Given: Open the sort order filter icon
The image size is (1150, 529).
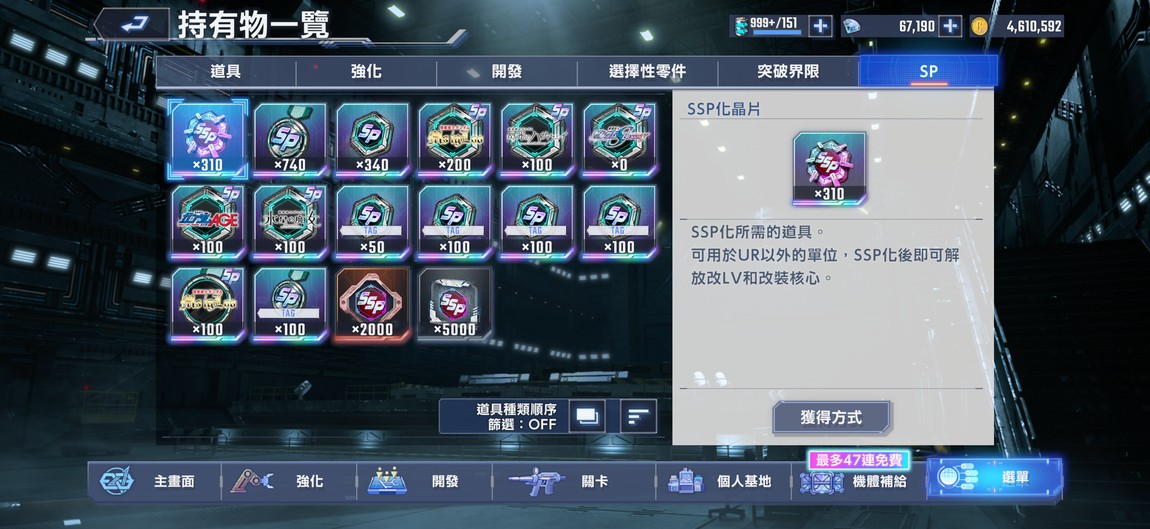Looking at the screenshot, I should [638, 417].
